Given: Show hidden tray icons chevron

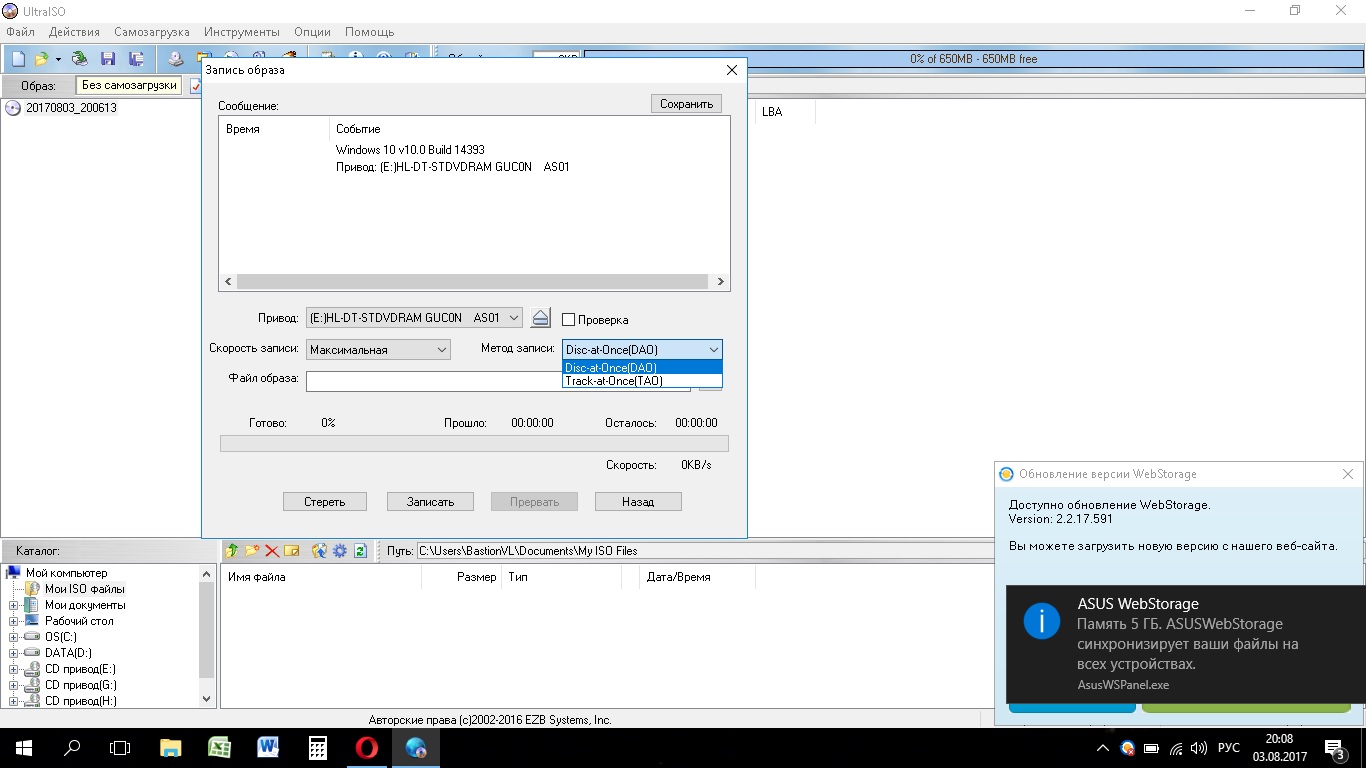Looking at the screenshot, I should pyautogui.click(x=1103, y=748).
